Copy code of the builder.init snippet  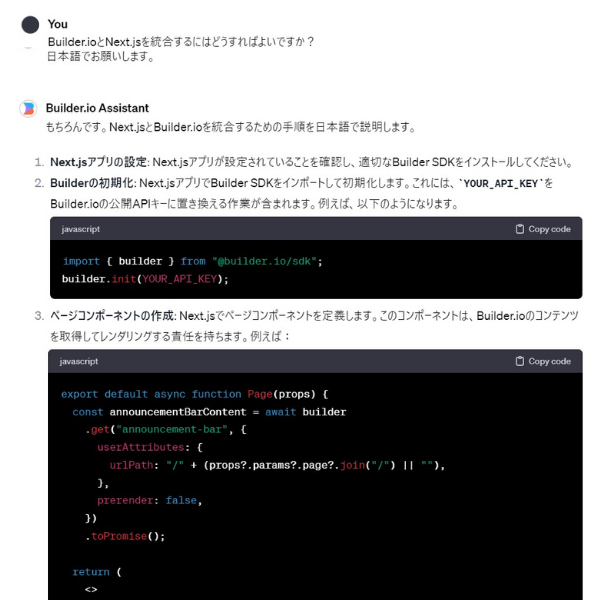pyautogui.click(x=543, y=229)
